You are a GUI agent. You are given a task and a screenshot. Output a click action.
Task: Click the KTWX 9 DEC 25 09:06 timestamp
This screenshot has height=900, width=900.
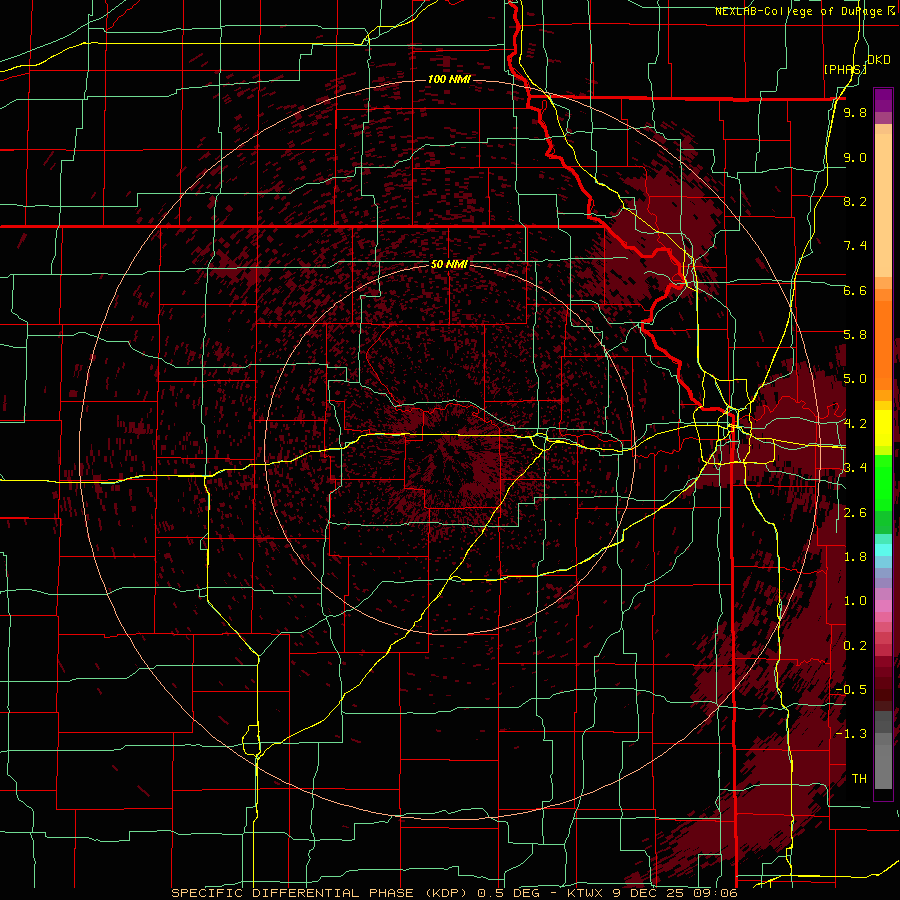652,893
